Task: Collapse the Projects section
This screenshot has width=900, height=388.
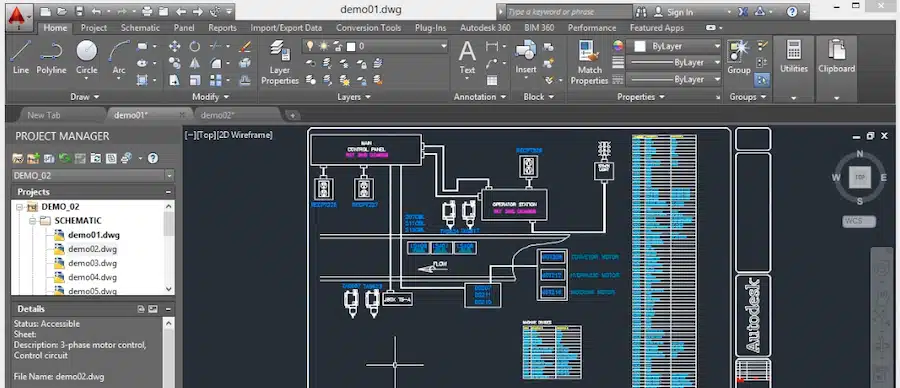Action: point(168,192)
